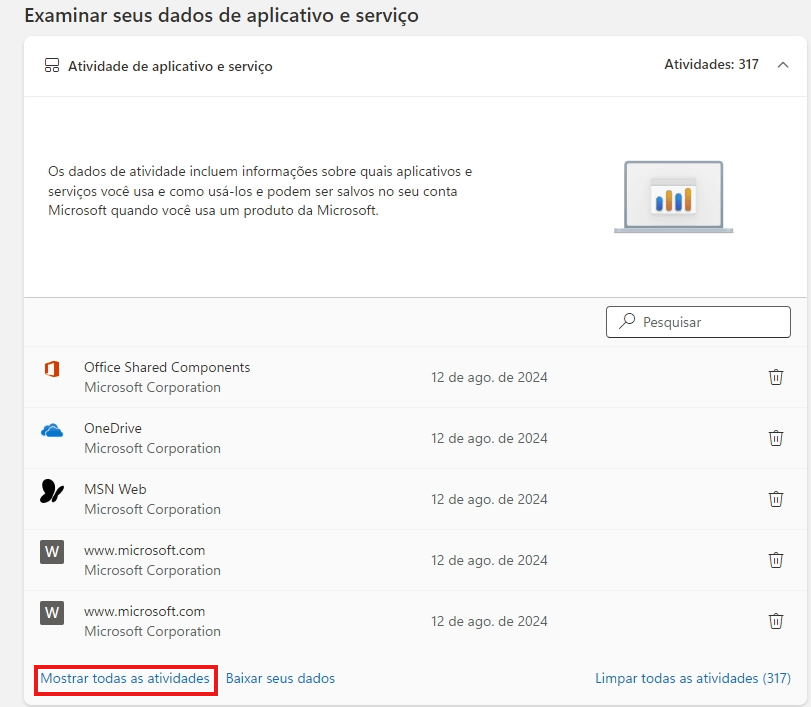This screenshot has width=811, height=707.
Task: Open Baixar seus dados link
Action: click(280, 678)
